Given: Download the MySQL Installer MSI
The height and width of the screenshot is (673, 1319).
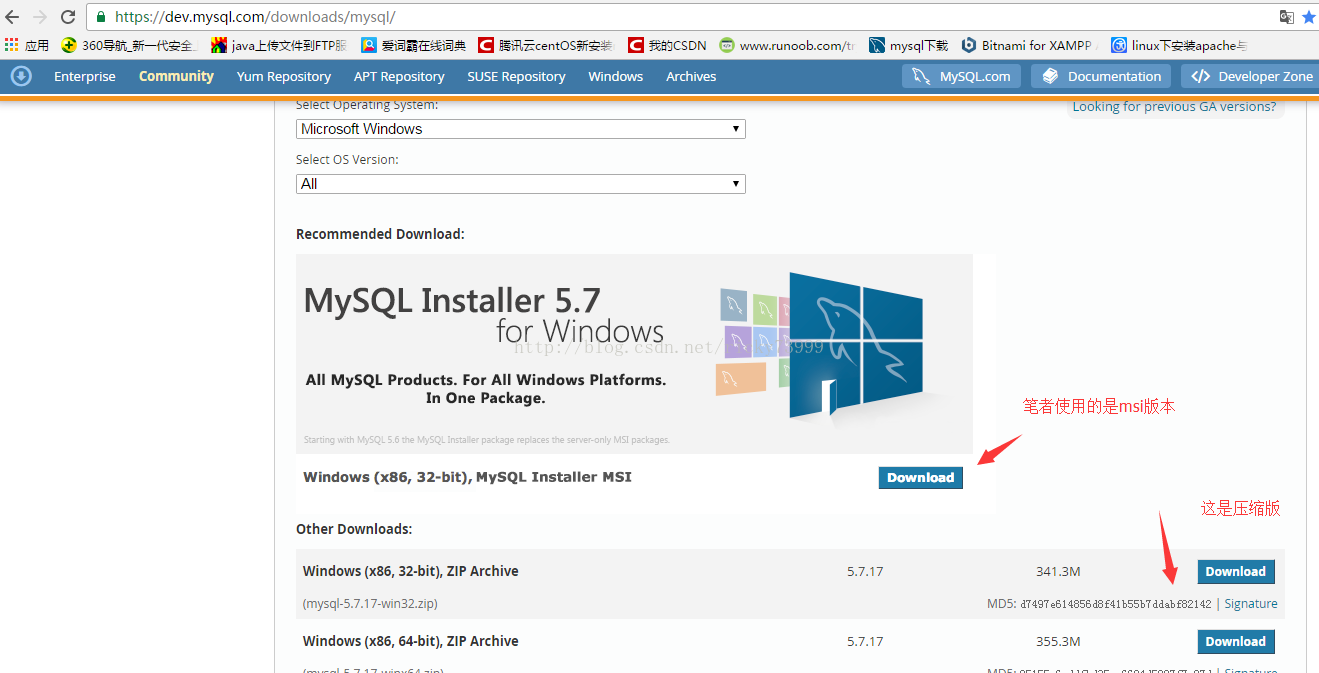Looking at the screenshot, I should (x=921, y=478).
